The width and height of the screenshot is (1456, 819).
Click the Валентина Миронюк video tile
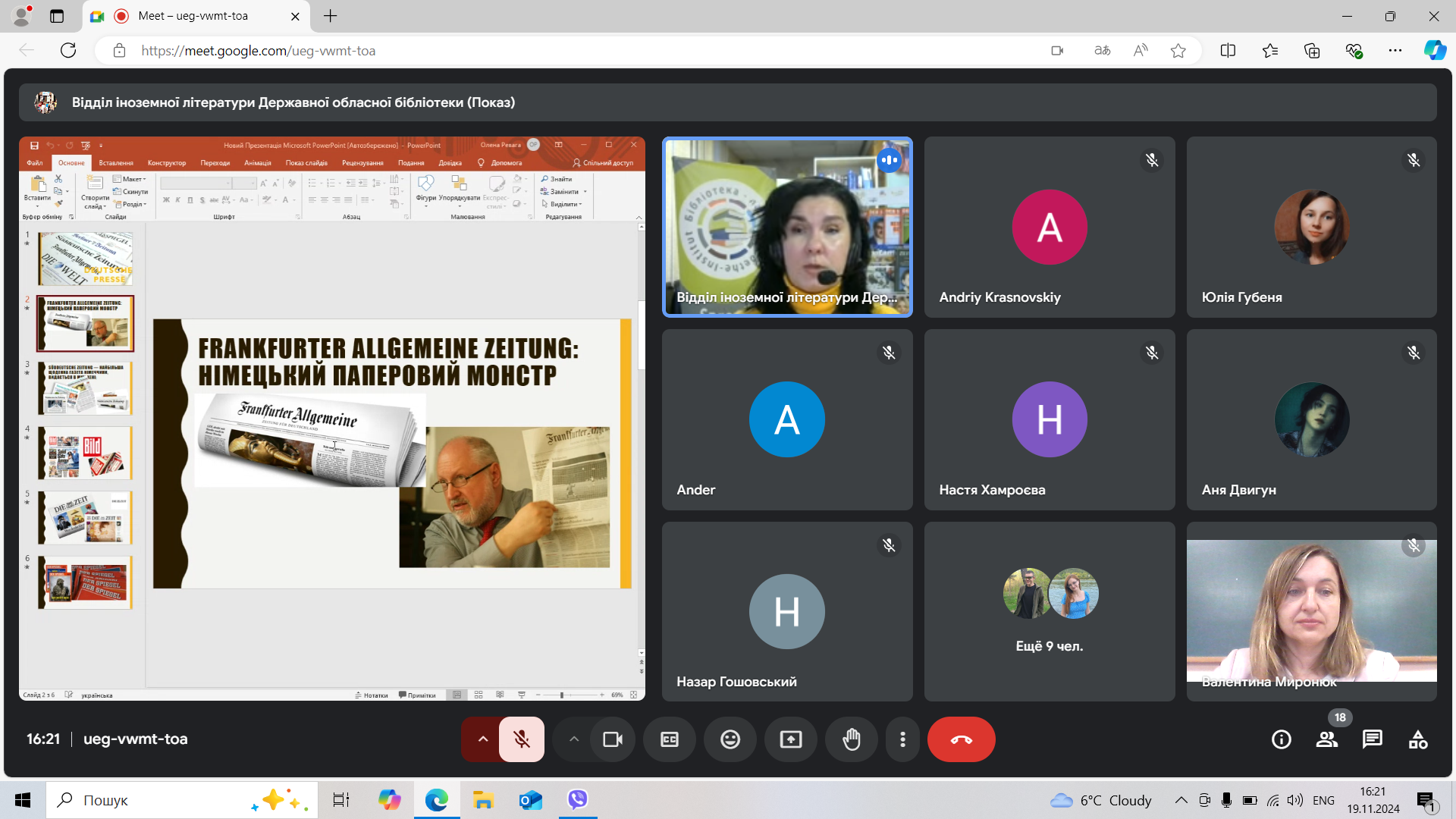(1311, 611)
